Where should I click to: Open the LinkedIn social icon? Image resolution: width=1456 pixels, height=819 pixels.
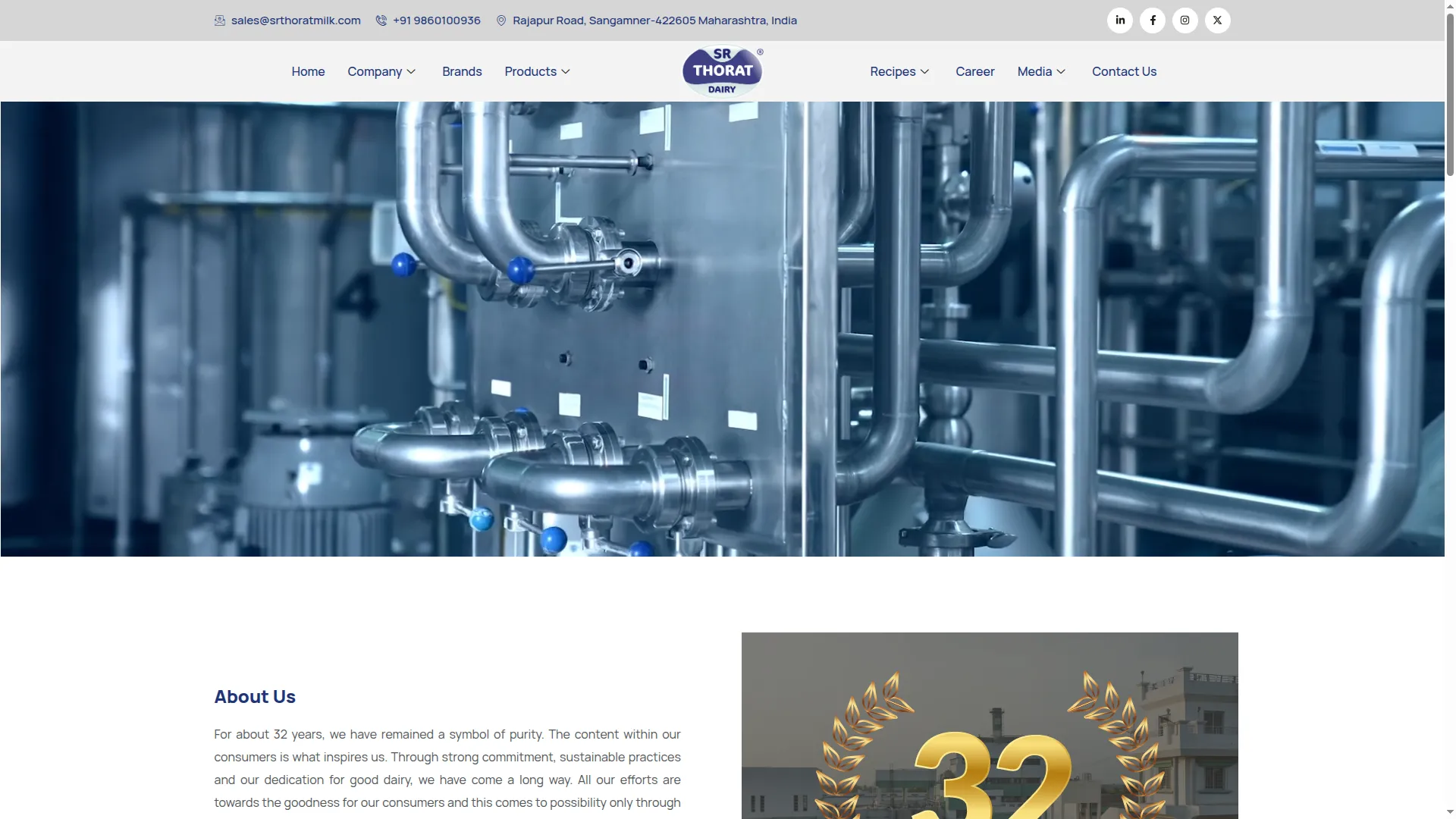[1120, 20]
